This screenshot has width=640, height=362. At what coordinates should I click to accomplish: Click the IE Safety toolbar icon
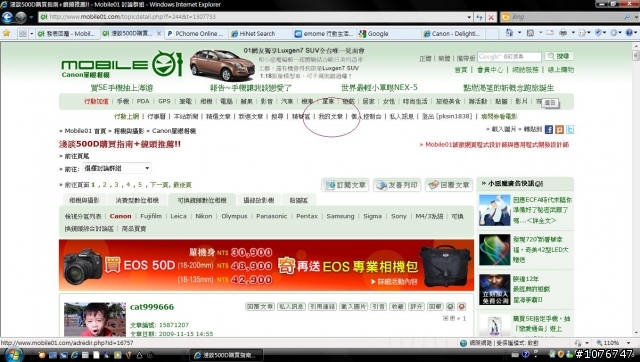[598, 33]
